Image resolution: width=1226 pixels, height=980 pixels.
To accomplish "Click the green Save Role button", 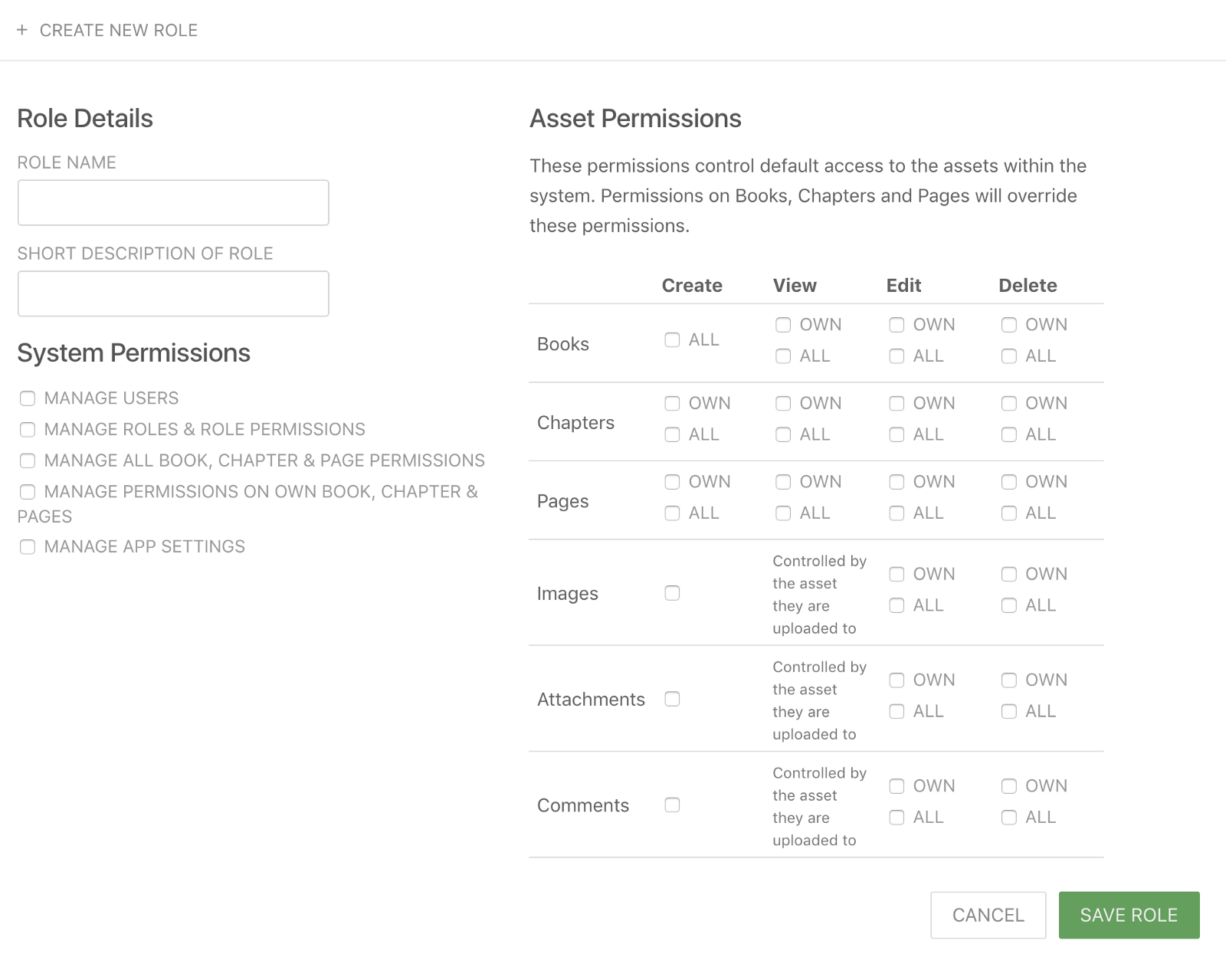I will tap(1129, 915).
